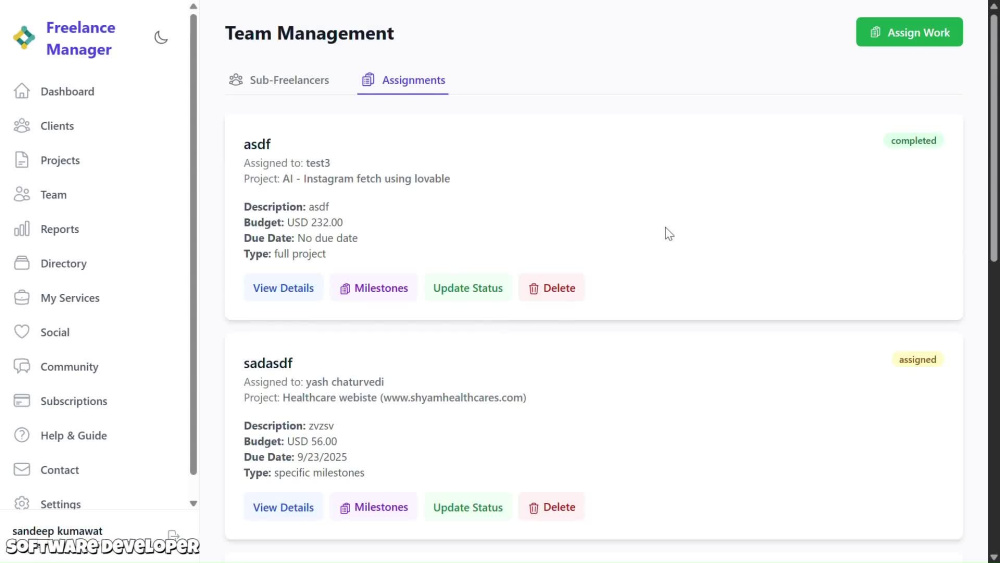
Task: Click the Team Management heading
Action: [309, 33]
